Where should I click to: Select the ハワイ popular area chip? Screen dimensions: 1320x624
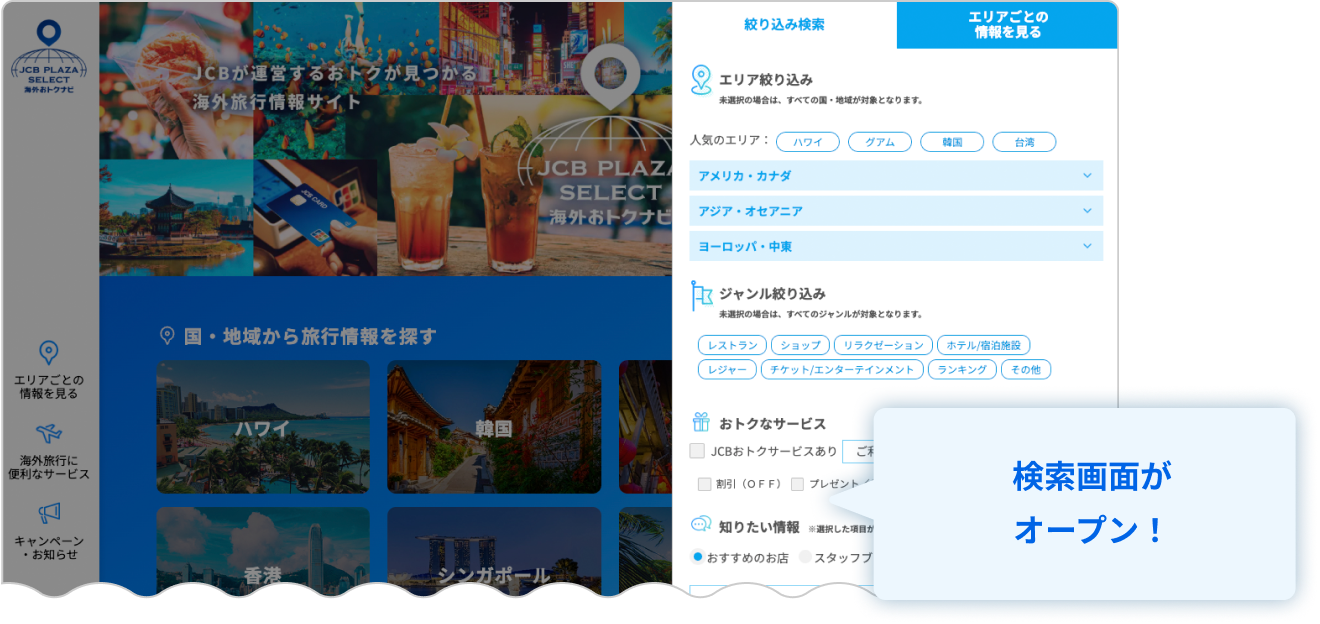coord(808,142)
